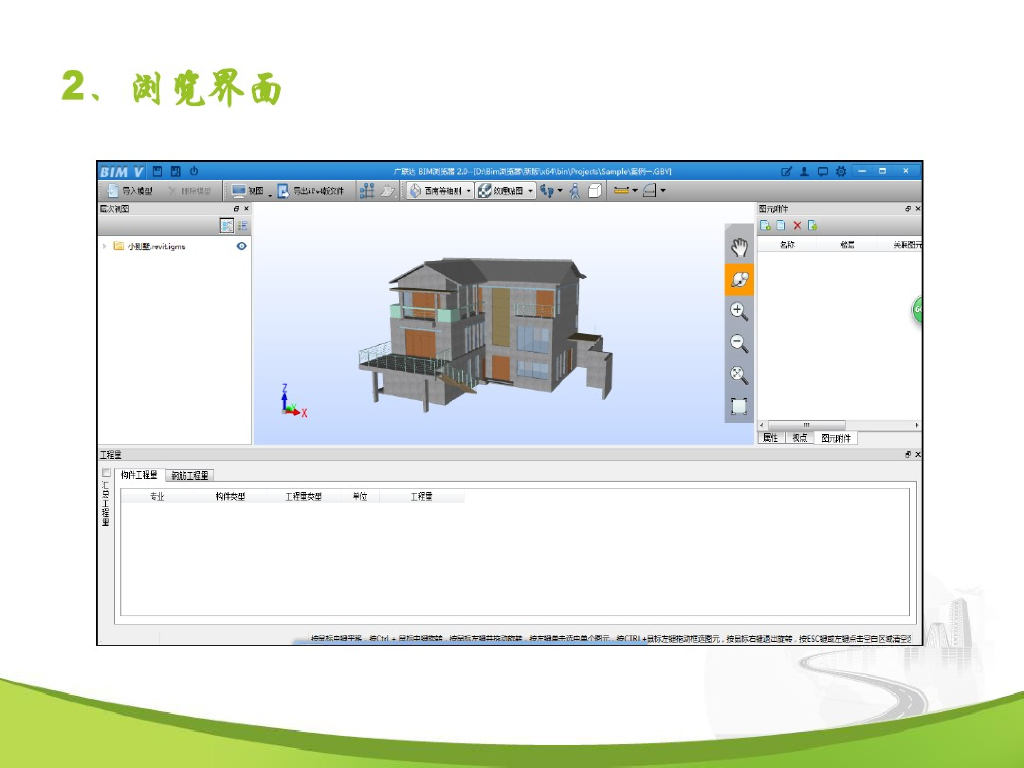1024x768 pixels.
Task: Click the grey open-folder icon right of the grid icon
Action: point(389,191)
